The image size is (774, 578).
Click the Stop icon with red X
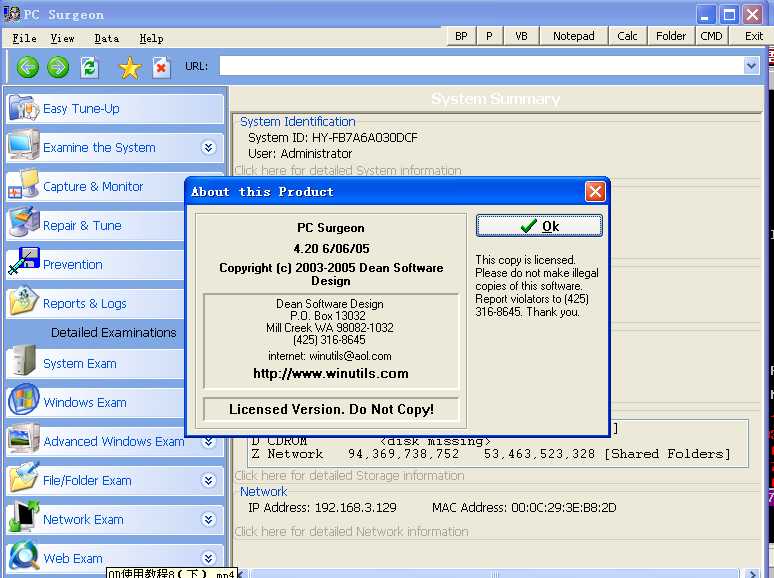pyautogui.click(x=161, y=67)
